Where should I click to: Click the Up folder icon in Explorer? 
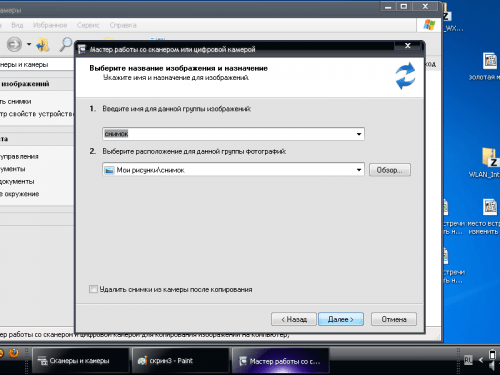43,45
